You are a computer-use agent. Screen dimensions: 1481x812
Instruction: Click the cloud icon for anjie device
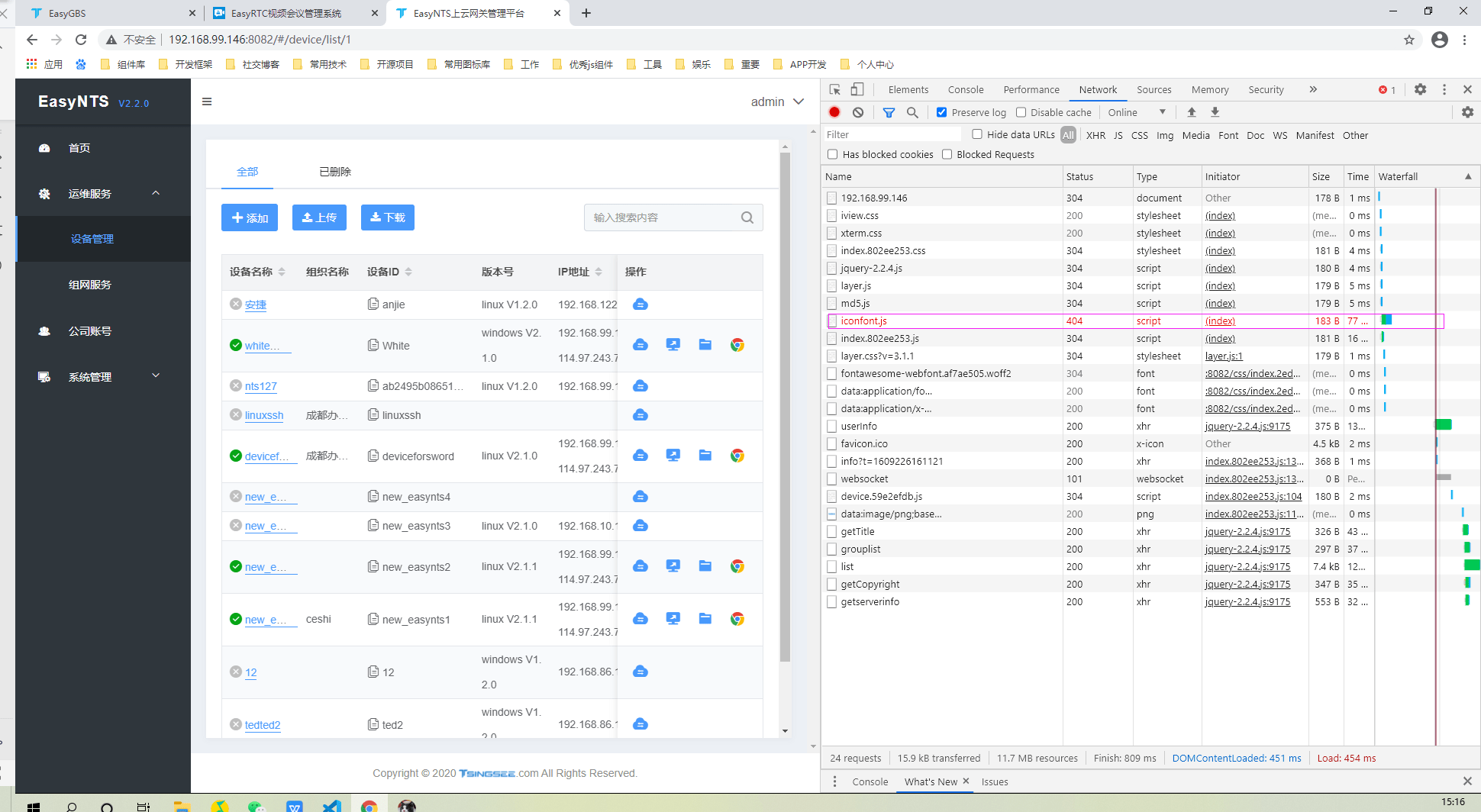pos(640,304)
